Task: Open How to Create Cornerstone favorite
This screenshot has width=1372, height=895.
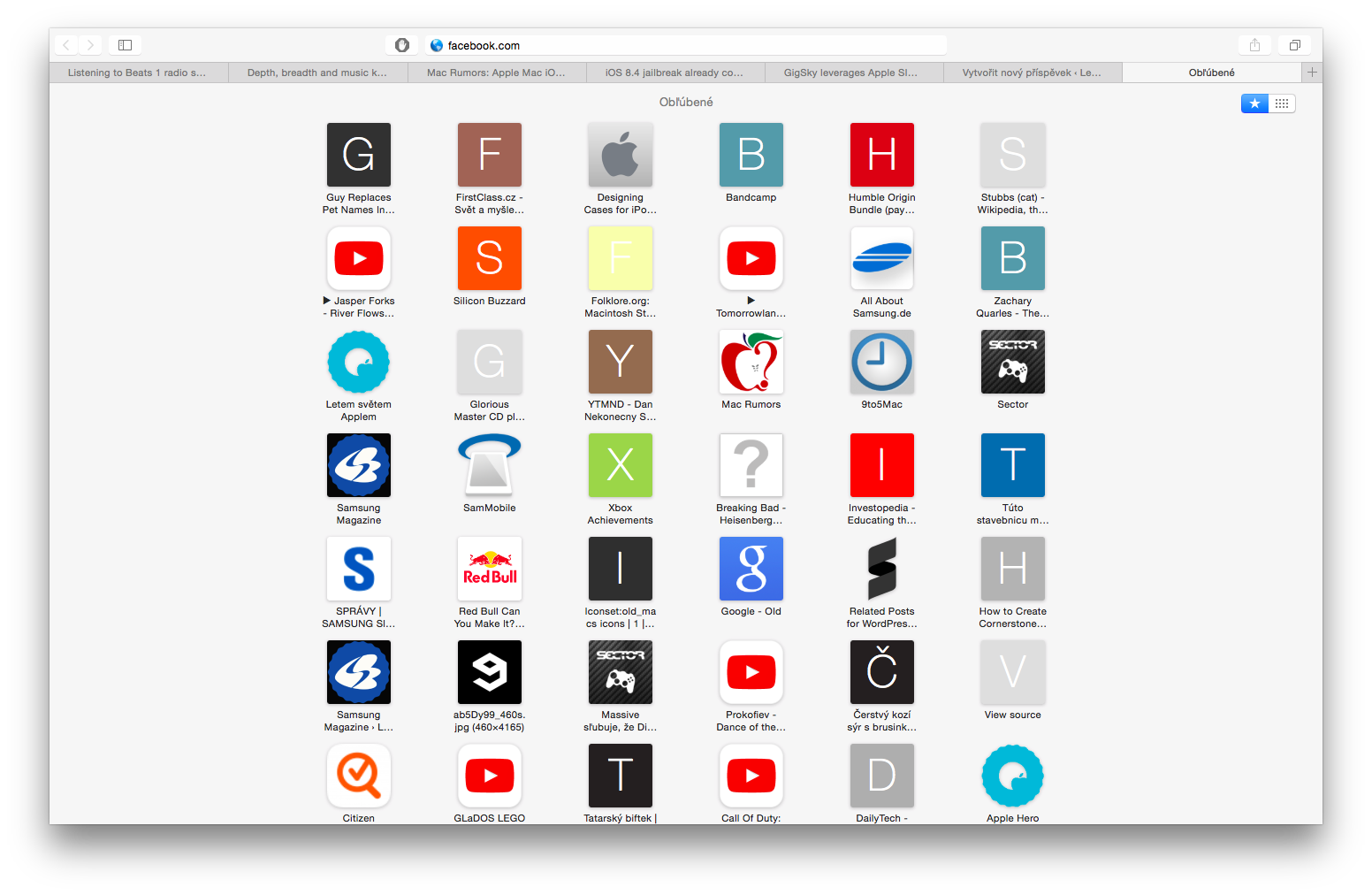Action: pos(1013,569)
